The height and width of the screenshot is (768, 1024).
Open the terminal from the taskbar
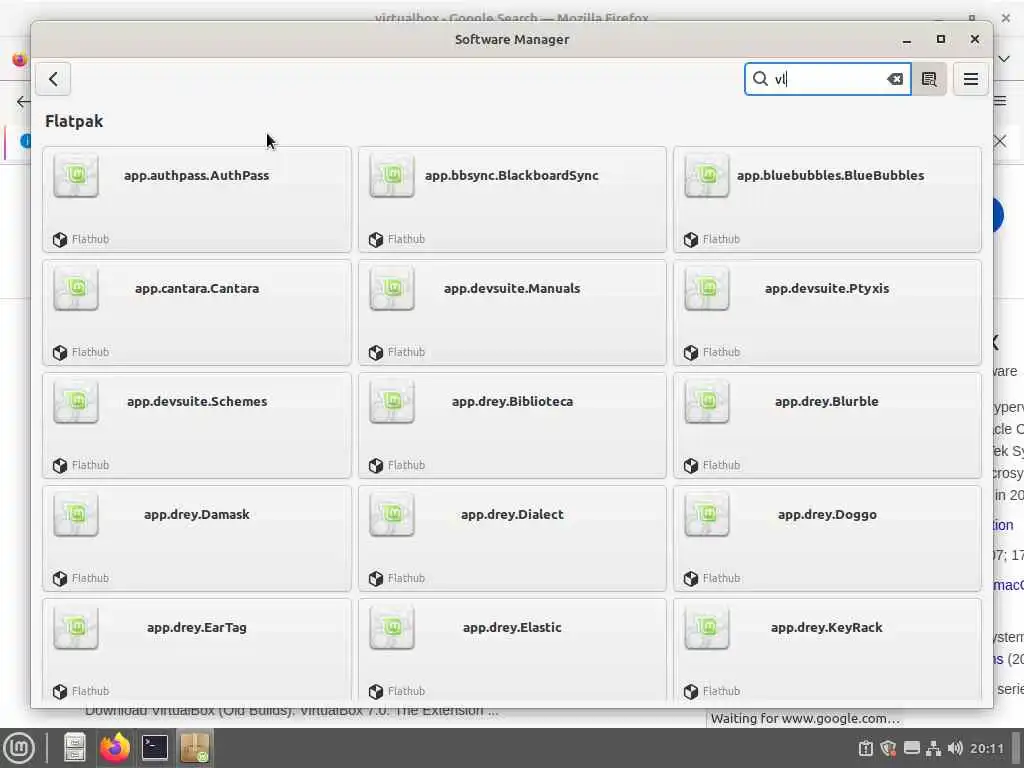tap(155, 748)
